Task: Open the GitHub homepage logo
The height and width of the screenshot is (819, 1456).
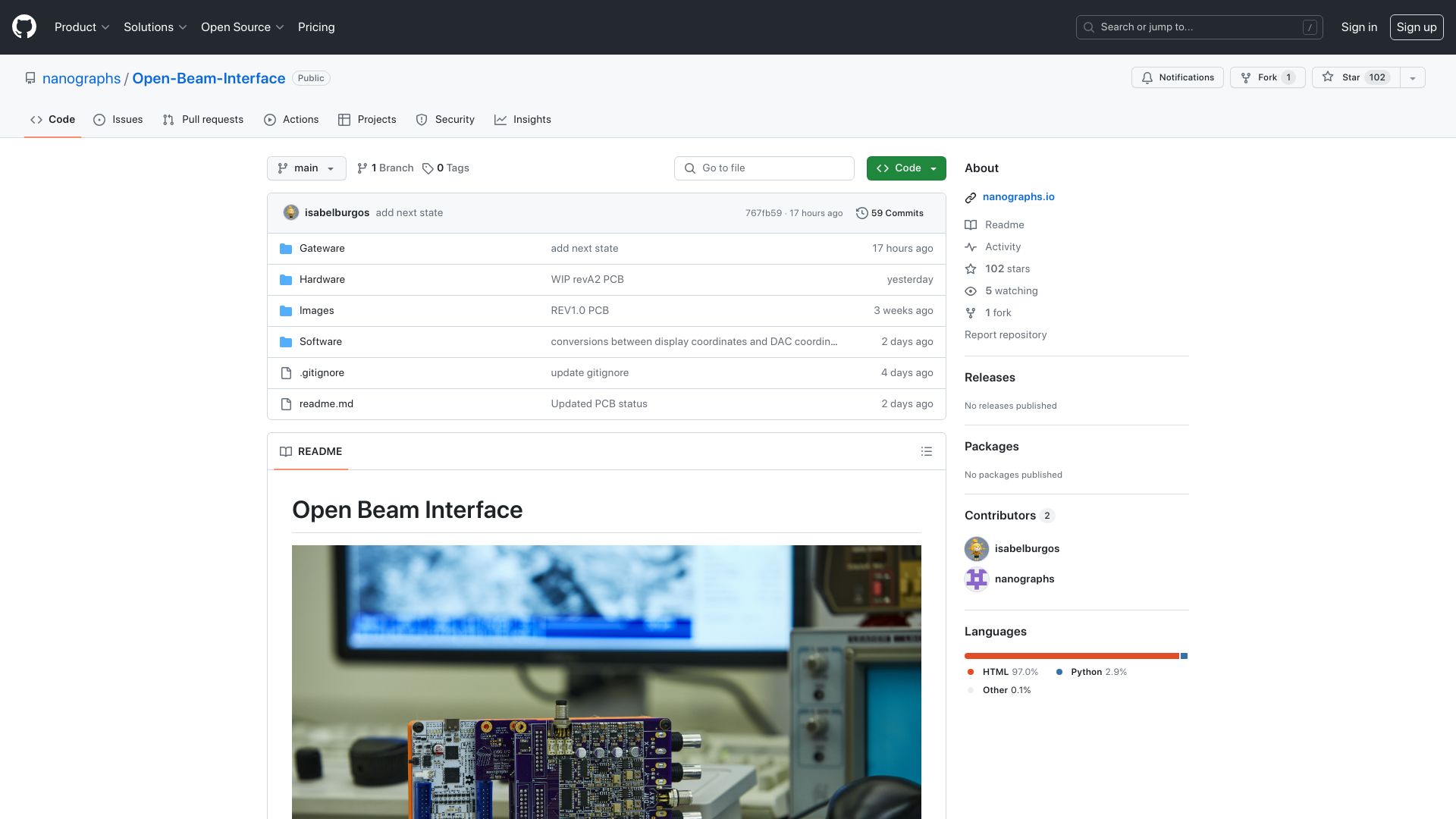Action: tap(24, 27)
